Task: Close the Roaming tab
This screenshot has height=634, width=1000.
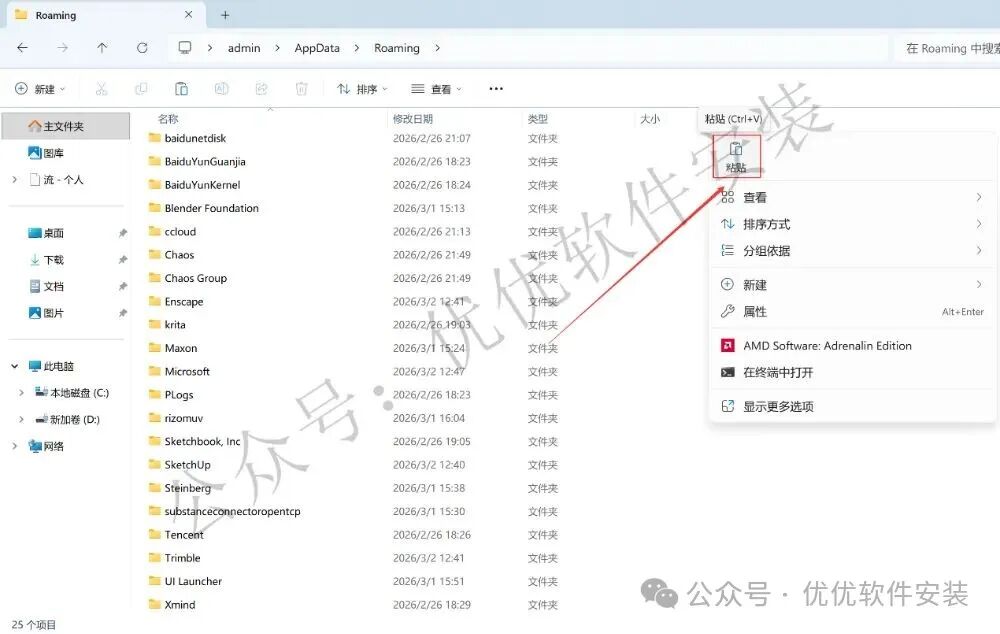Action: tap(189, 15)
